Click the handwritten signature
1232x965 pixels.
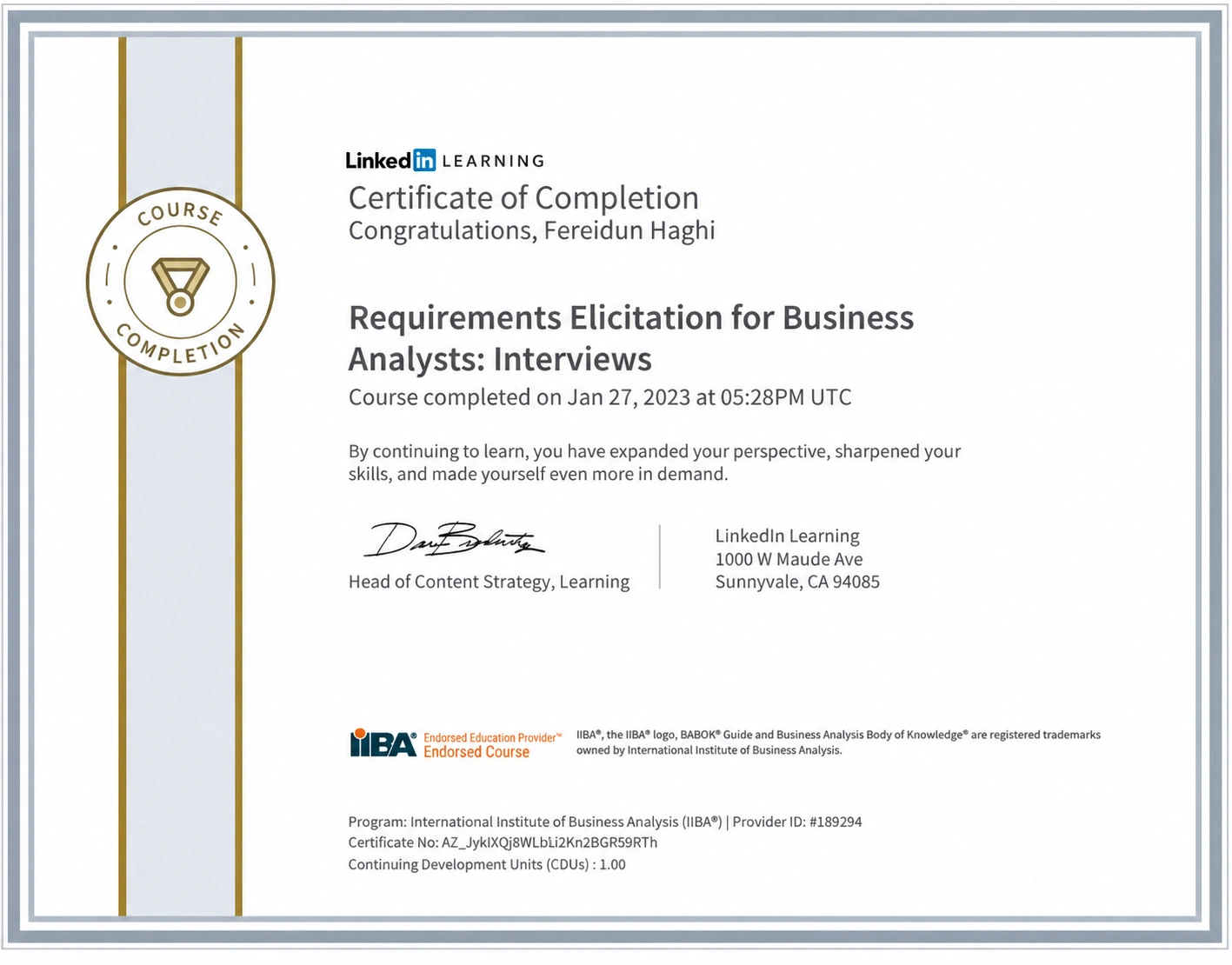pos(455,540)
